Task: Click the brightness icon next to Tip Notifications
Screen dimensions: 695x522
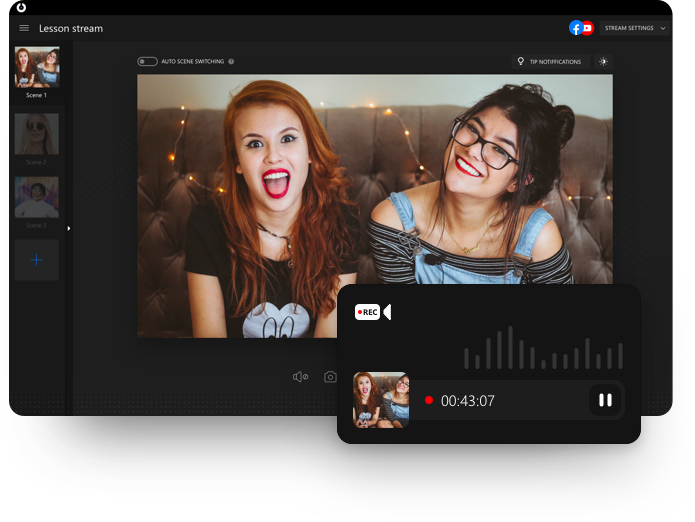Action: (x=603, y=62)
